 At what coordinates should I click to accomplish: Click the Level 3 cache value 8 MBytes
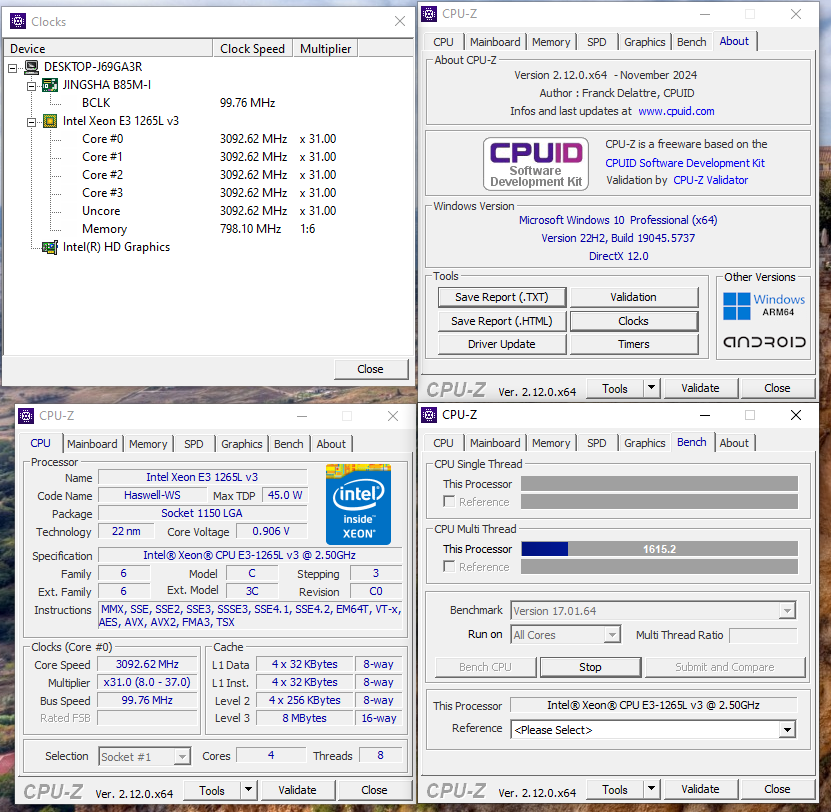(x=304, y=718)
